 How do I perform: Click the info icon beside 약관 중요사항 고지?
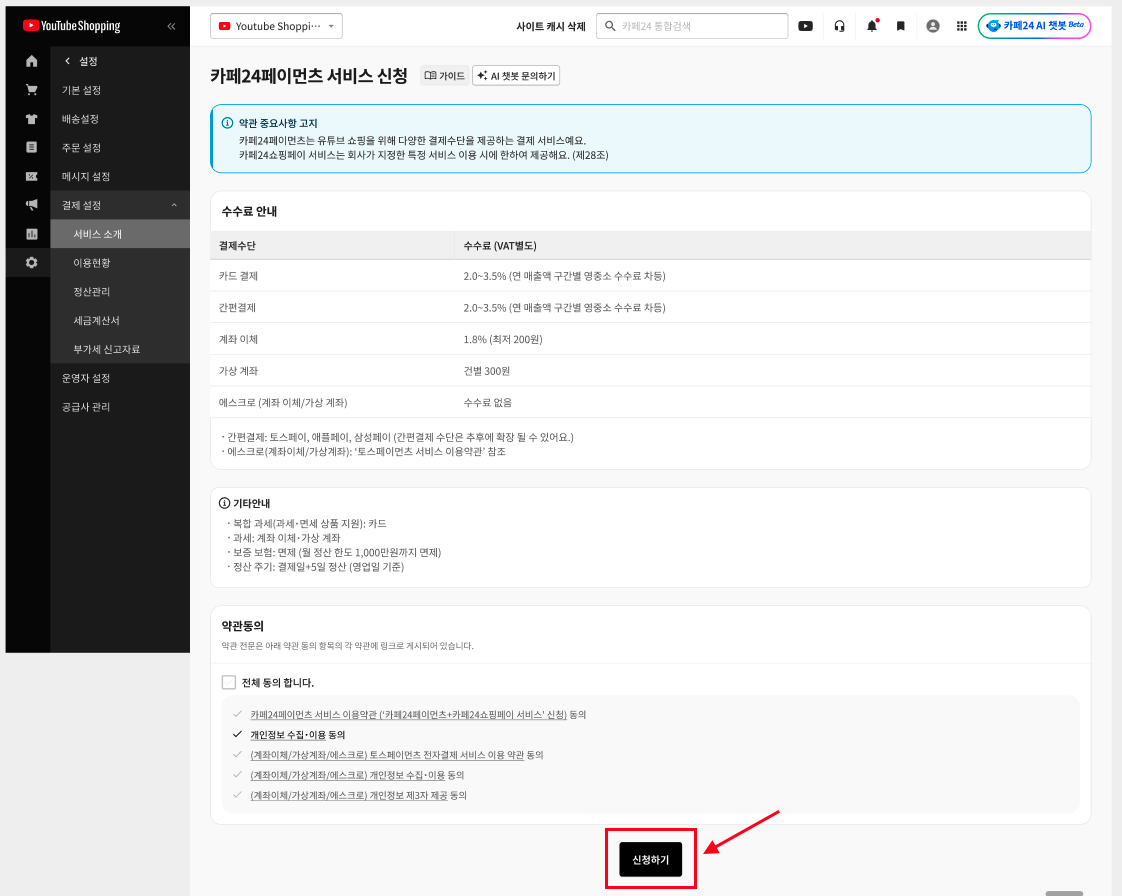pyautogui.click(x=228, y=123)
